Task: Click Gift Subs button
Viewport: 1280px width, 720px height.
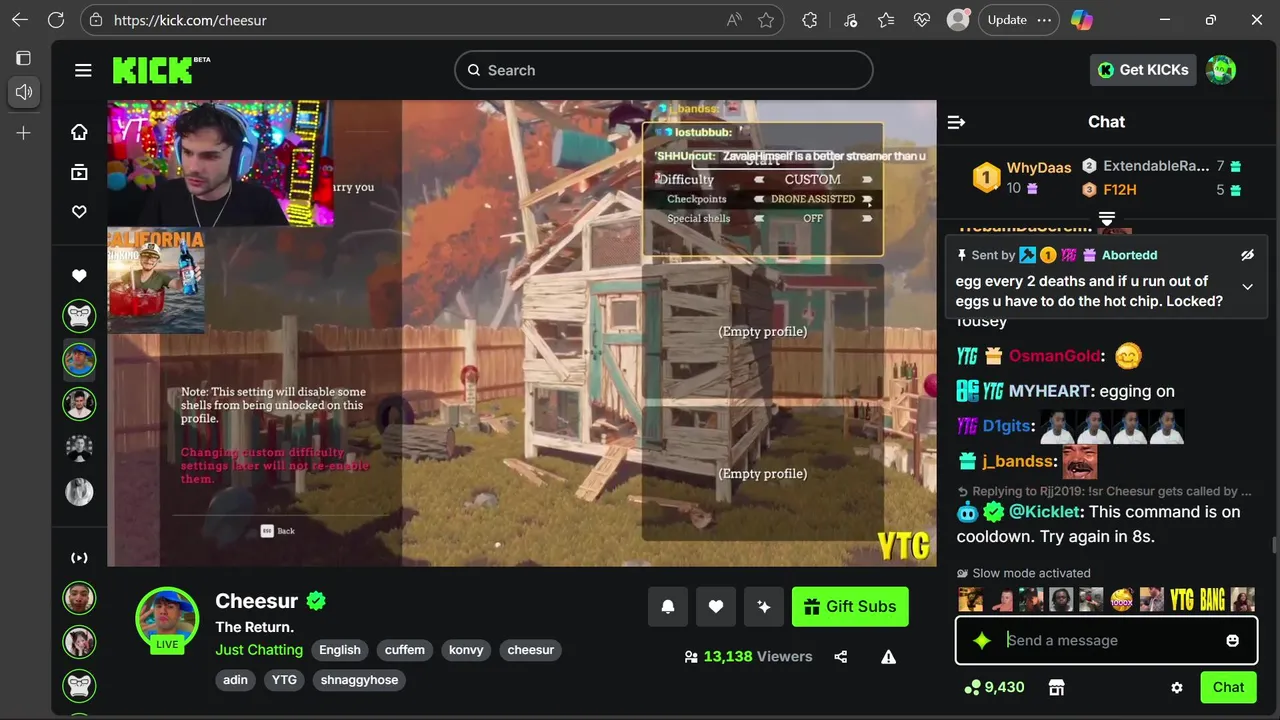Action: [x=850, y=606]
